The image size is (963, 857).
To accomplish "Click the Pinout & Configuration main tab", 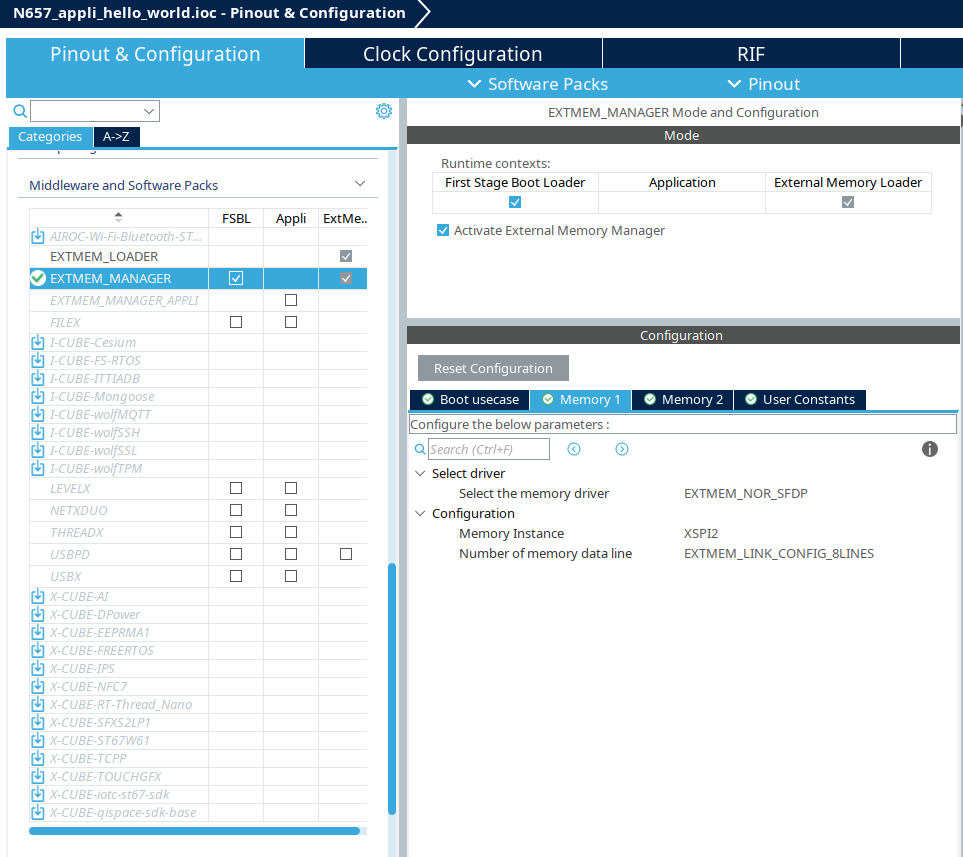I will tap(155, 54).
